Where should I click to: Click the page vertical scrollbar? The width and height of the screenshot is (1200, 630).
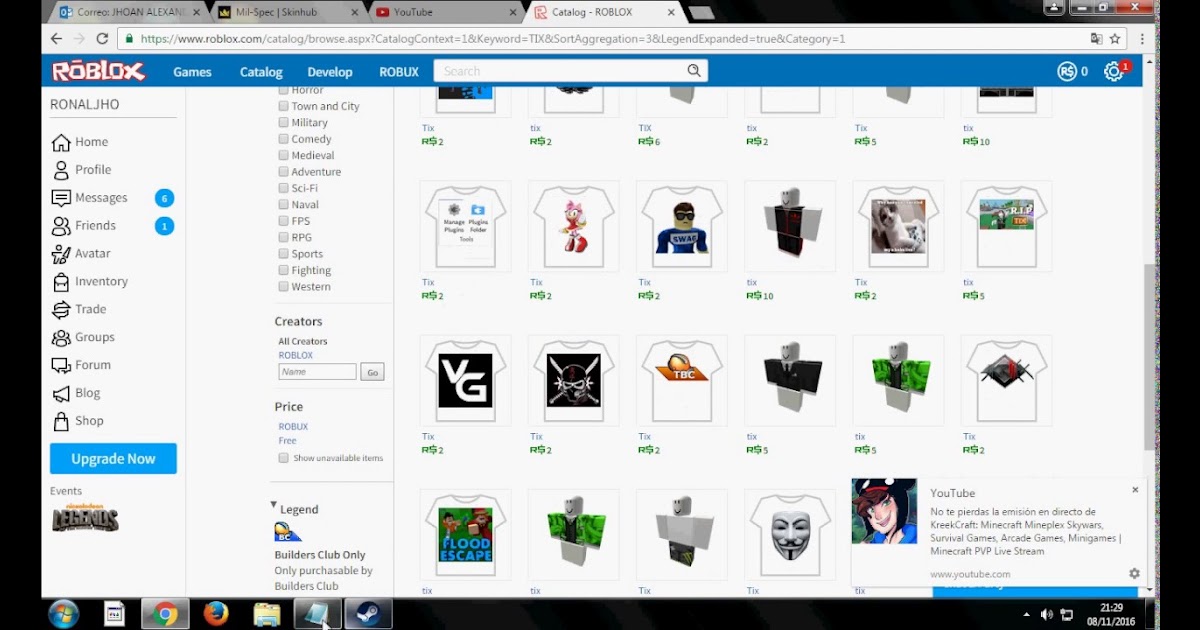pos(1150,355)
